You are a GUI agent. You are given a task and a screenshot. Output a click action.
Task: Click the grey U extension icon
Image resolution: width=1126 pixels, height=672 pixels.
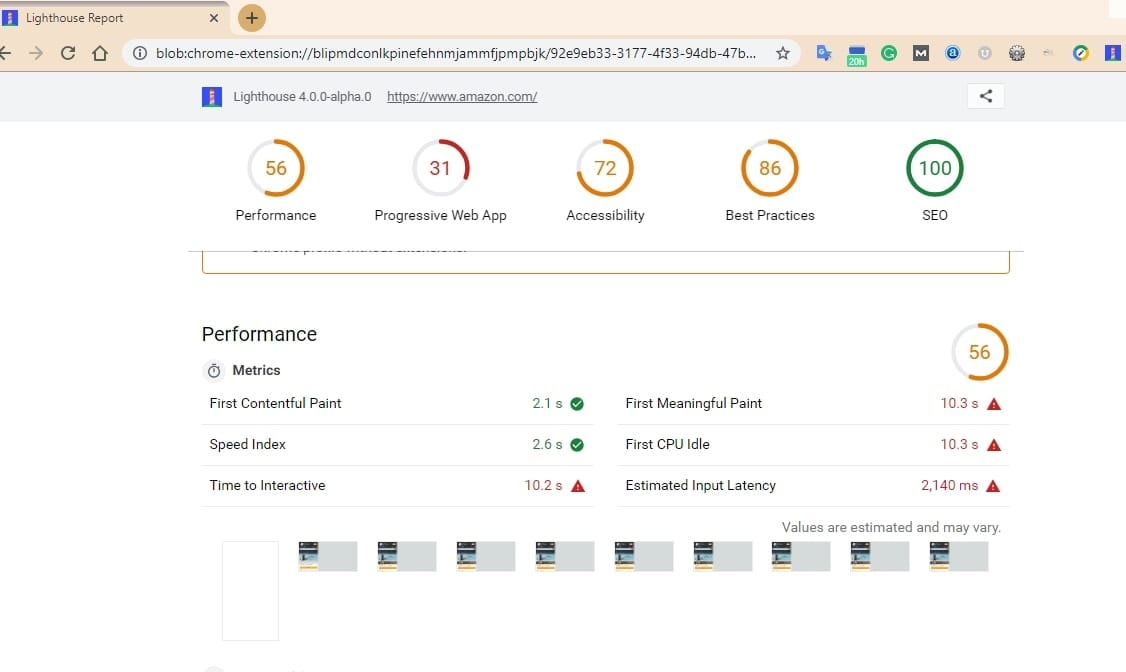click(985, 53)
